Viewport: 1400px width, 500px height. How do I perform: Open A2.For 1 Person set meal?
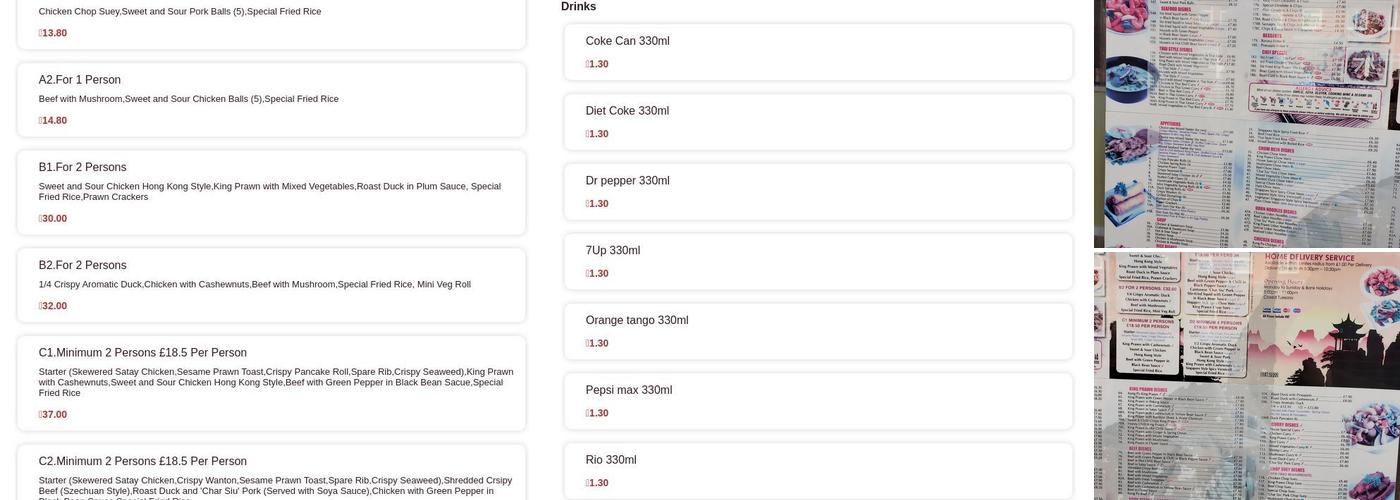pyautogui.click(x=271, y=100)
